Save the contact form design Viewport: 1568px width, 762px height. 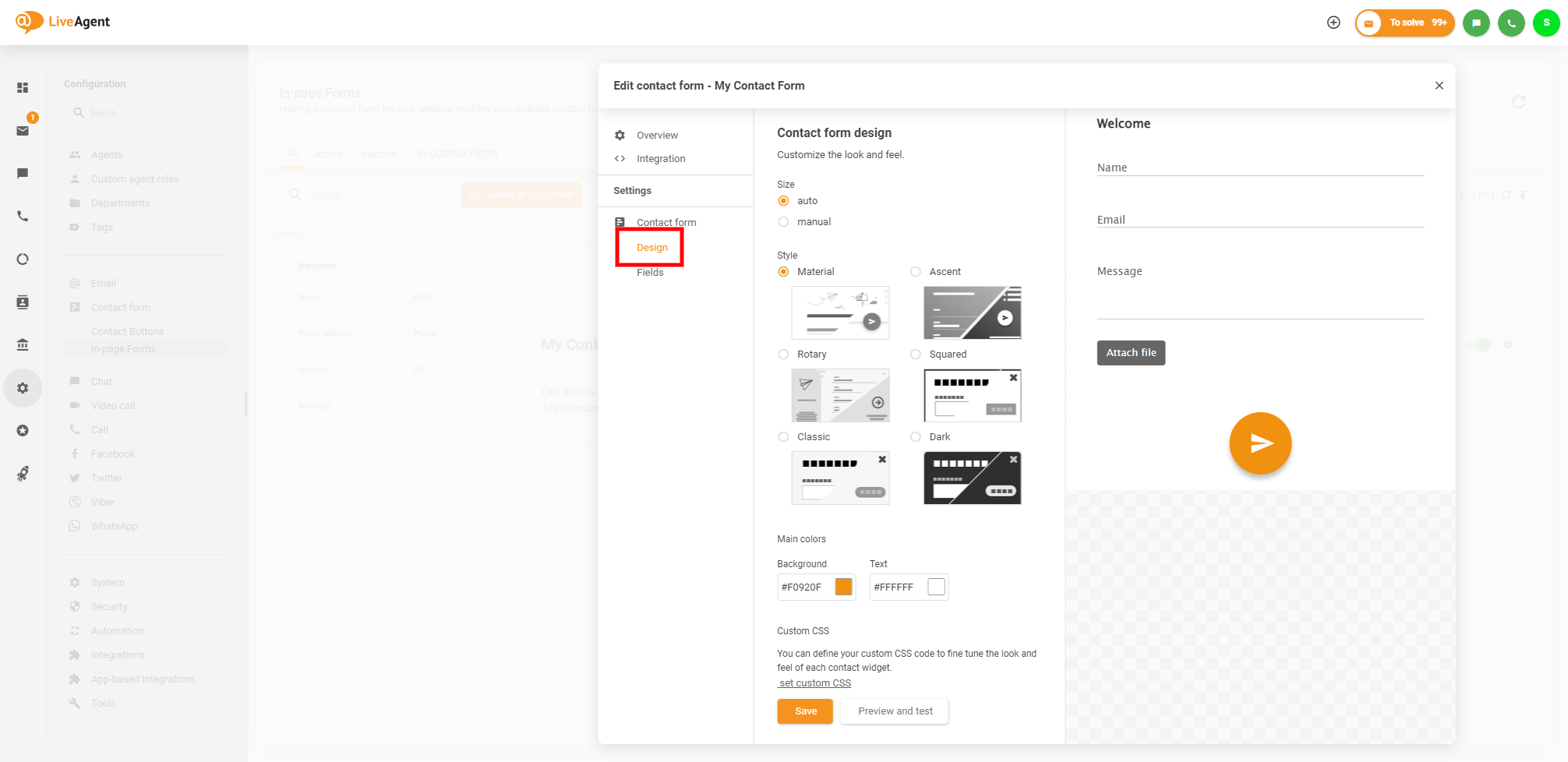pos(804,711)
